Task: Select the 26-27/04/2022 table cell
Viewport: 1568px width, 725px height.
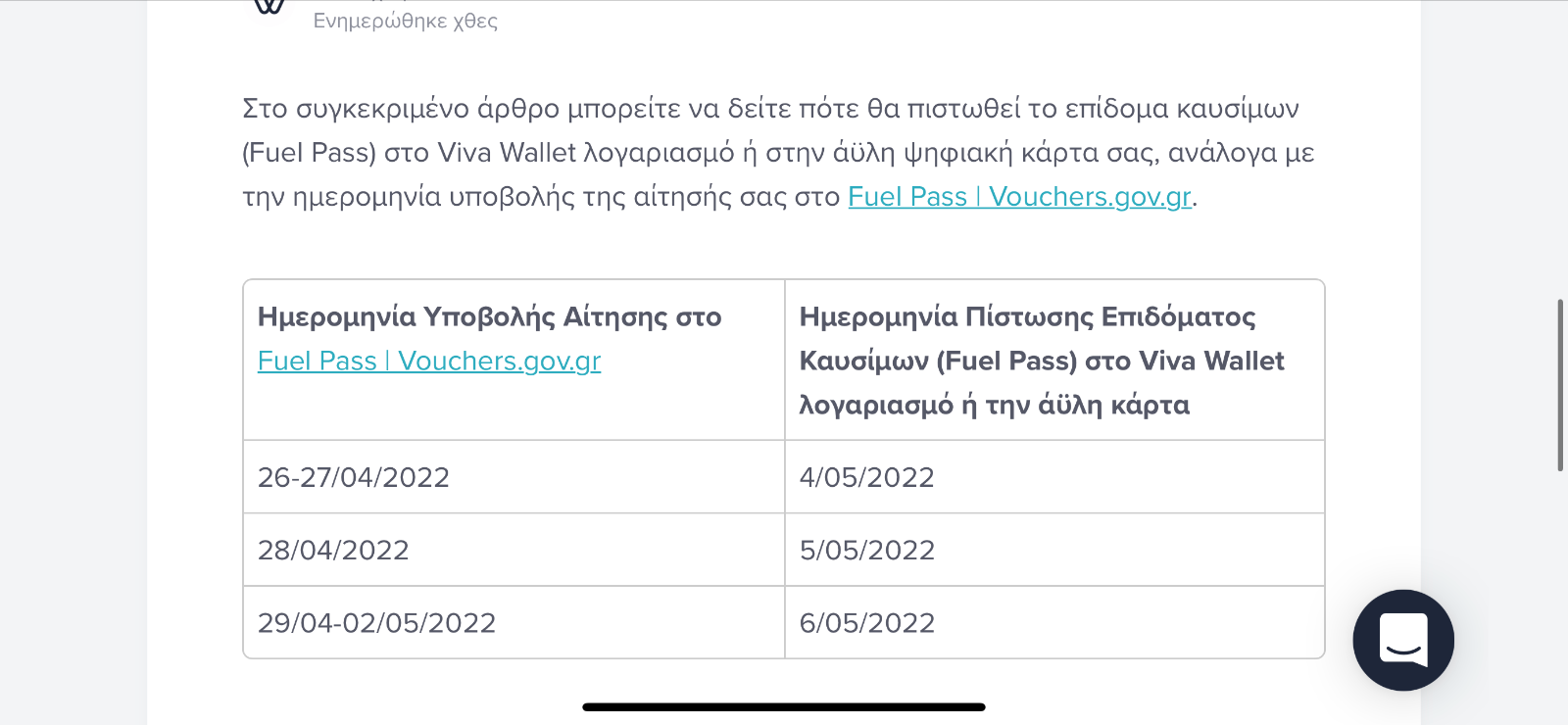Action: tap(514, 477)
